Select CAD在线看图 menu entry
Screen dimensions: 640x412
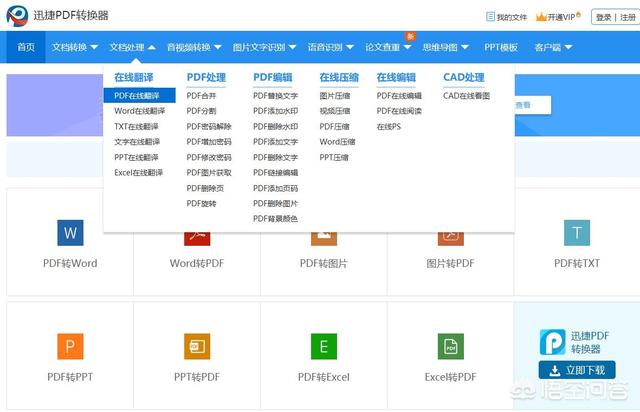click(466, 96)
